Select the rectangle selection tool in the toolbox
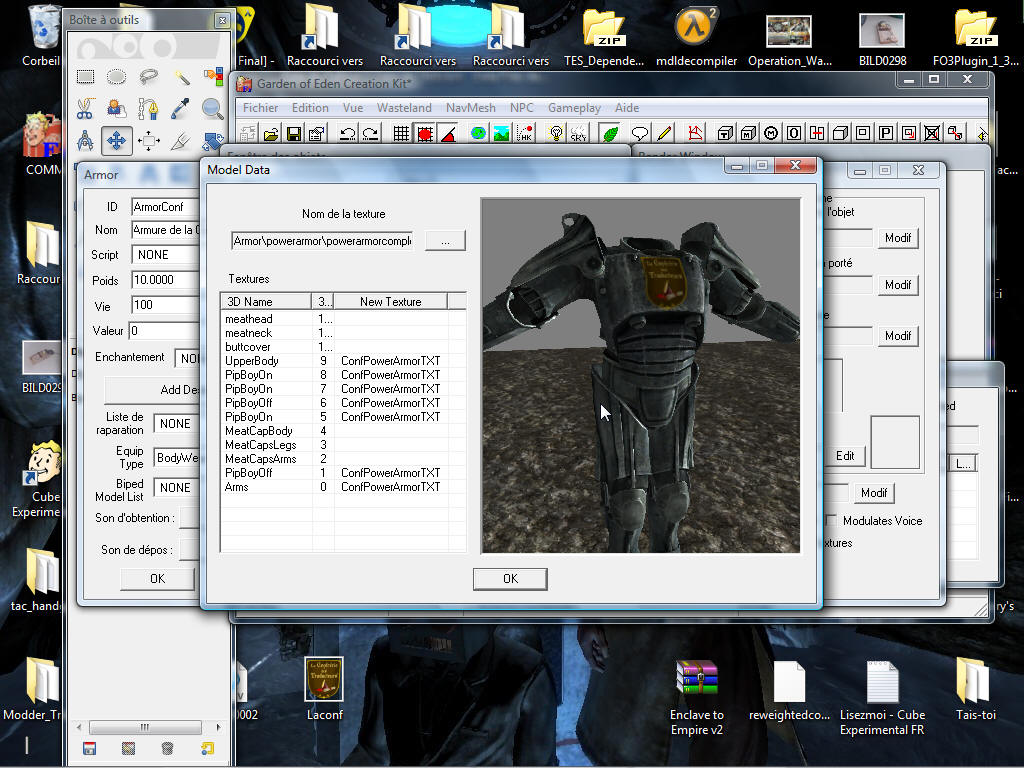 (x=86, y=77)
